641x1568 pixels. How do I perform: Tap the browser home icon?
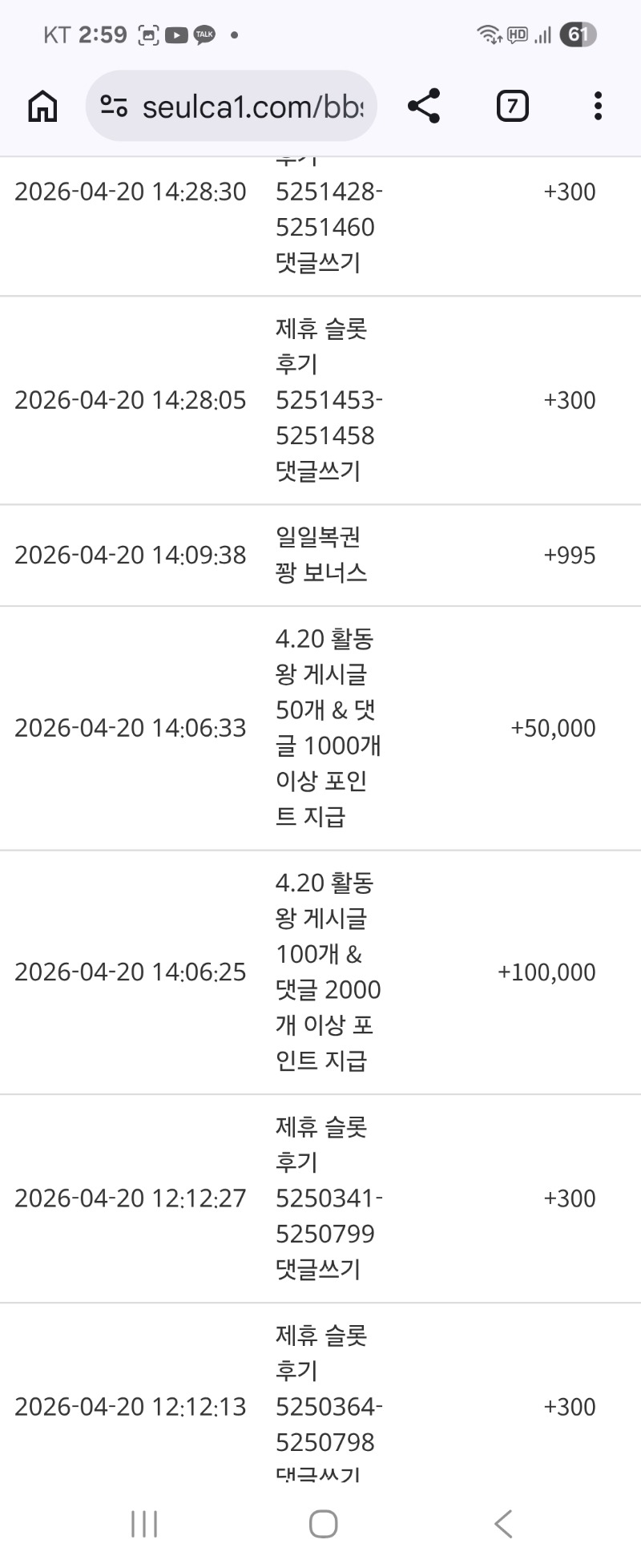pyautogui.click(x=42, y=106)
